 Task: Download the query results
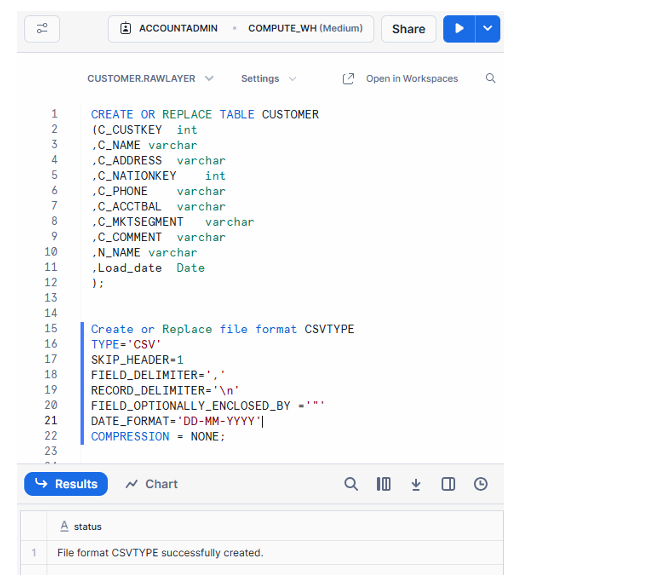click(416, 484)
